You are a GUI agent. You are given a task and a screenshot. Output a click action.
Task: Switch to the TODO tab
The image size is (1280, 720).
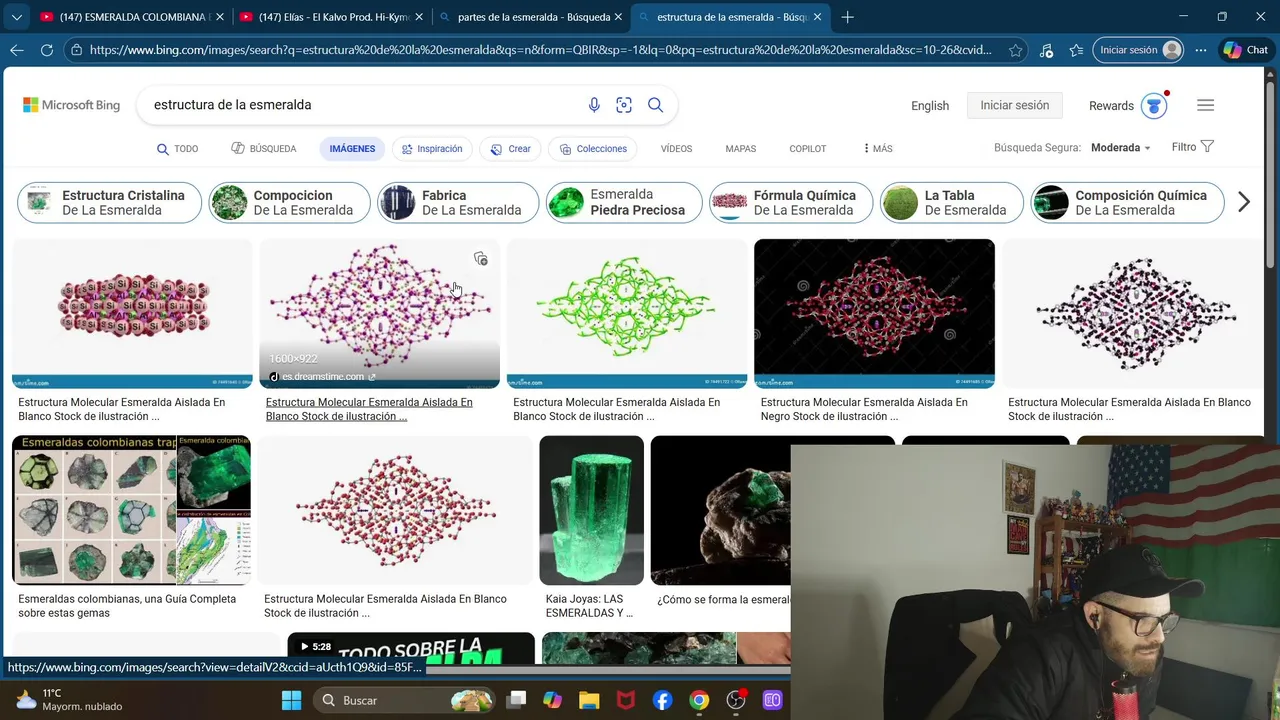(x=177, y=149)
